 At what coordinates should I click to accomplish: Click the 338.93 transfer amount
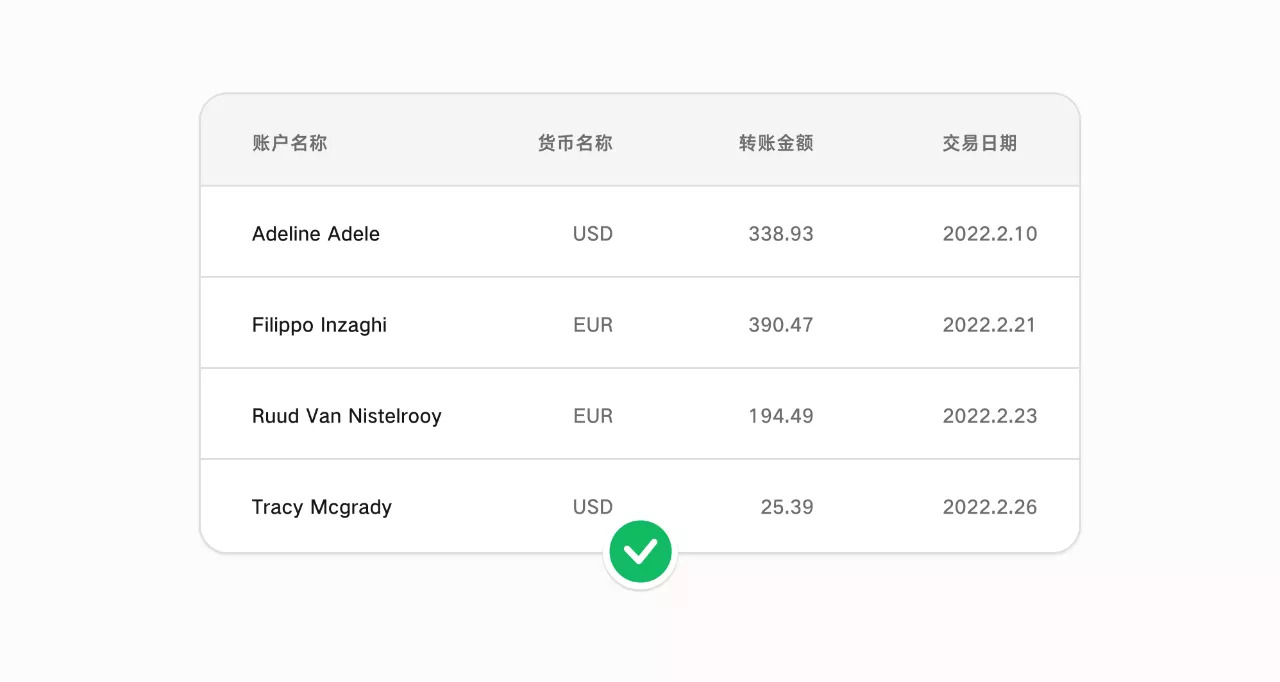pyautogui.click(x=780, y=234)
